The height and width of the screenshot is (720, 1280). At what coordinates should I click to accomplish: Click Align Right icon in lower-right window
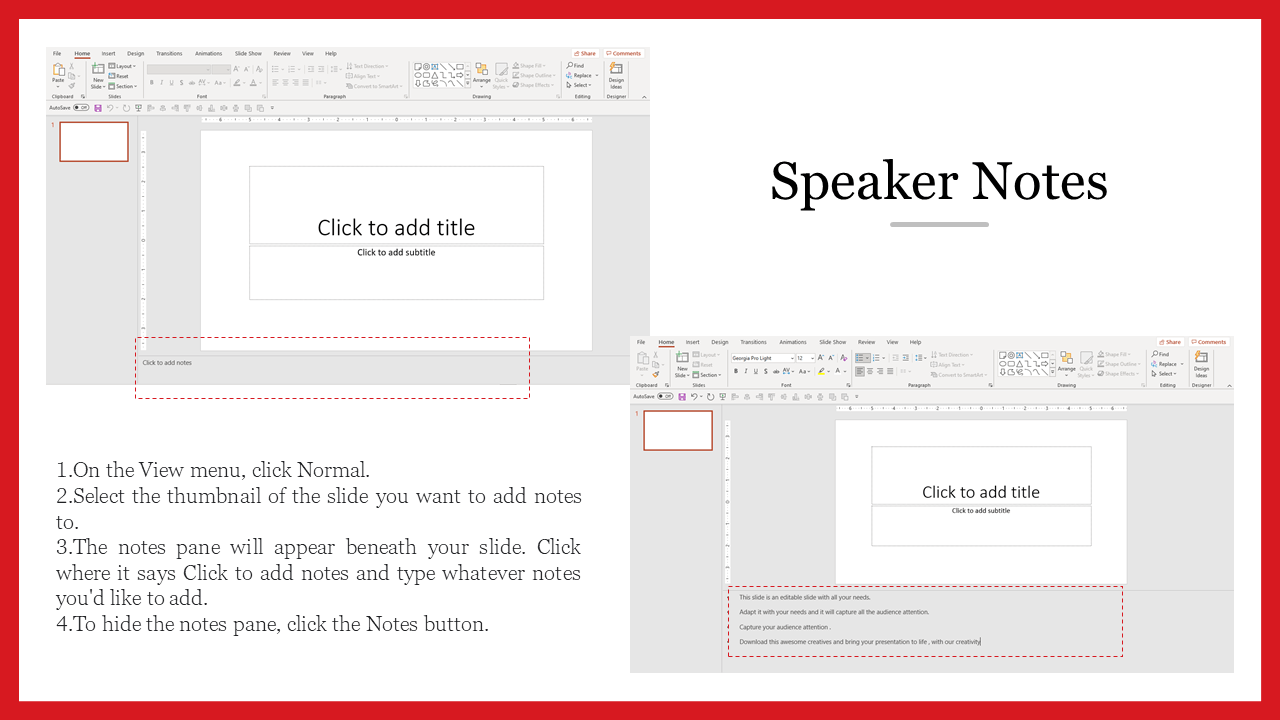(x=880, y=371)
